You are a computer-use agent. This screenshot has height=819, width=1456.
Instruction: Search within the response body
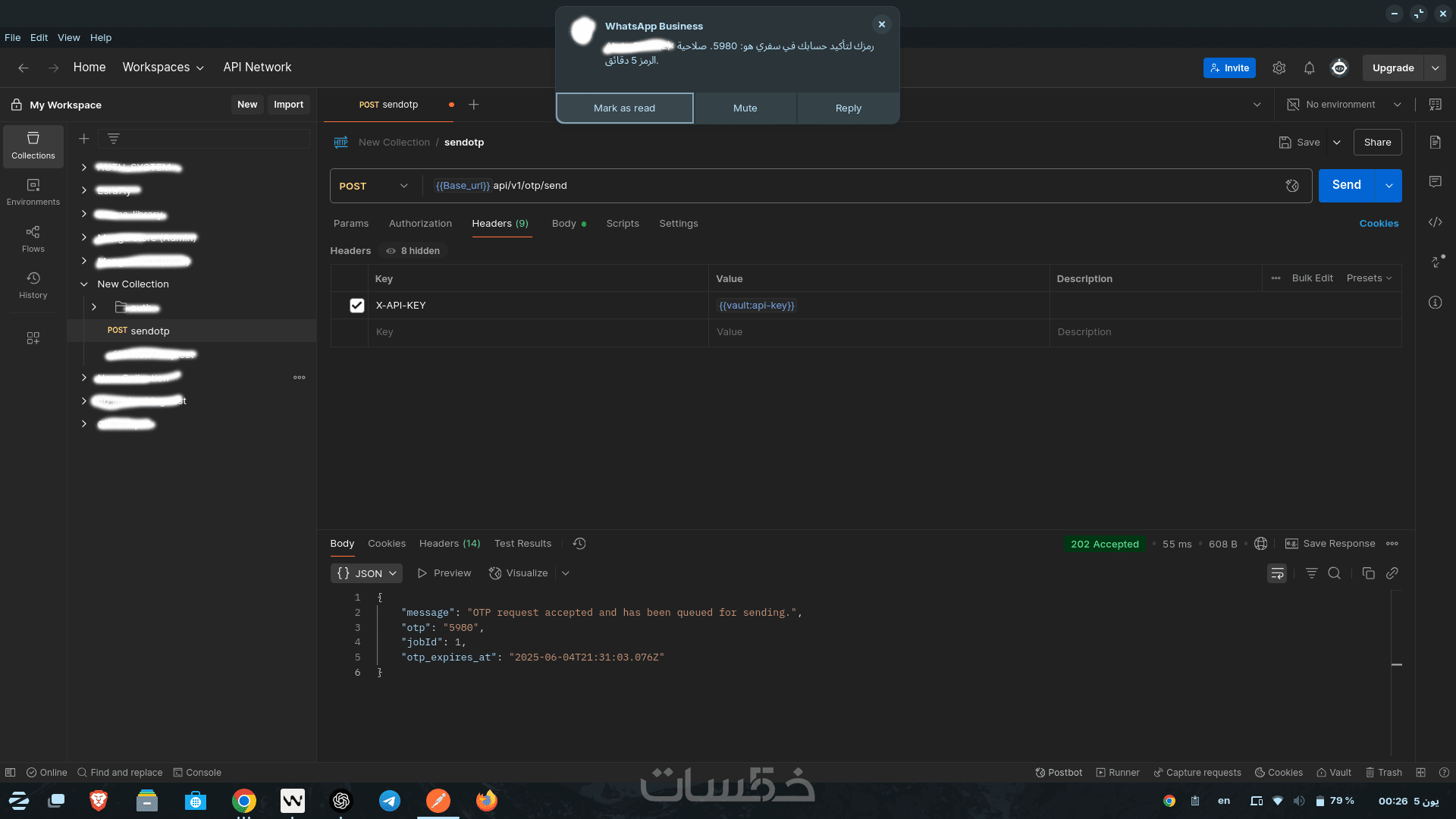point(1335,573)
